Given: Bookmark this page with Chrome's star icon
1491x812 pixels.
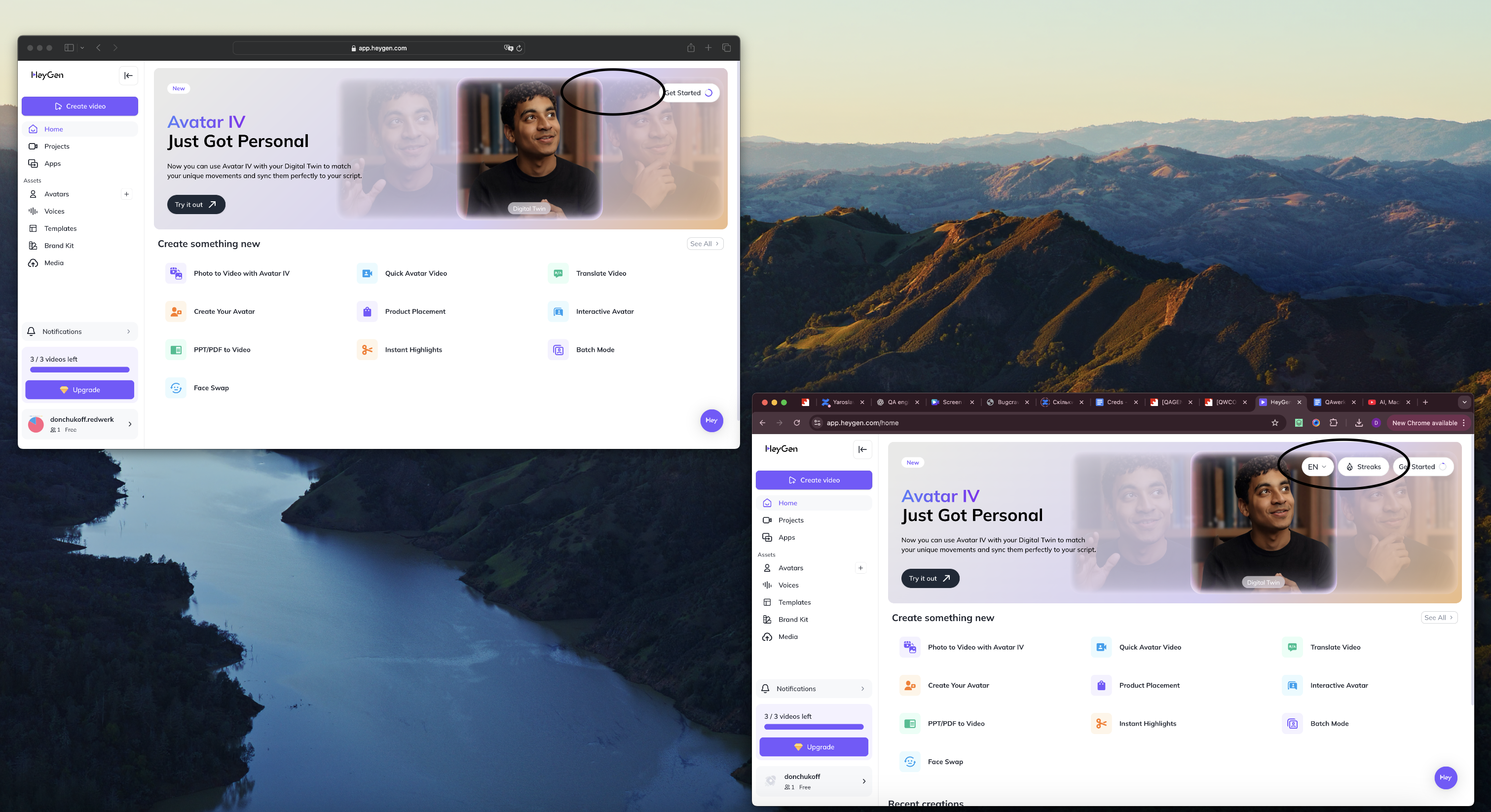Looking at the screenshot, I should point(1274,423).
